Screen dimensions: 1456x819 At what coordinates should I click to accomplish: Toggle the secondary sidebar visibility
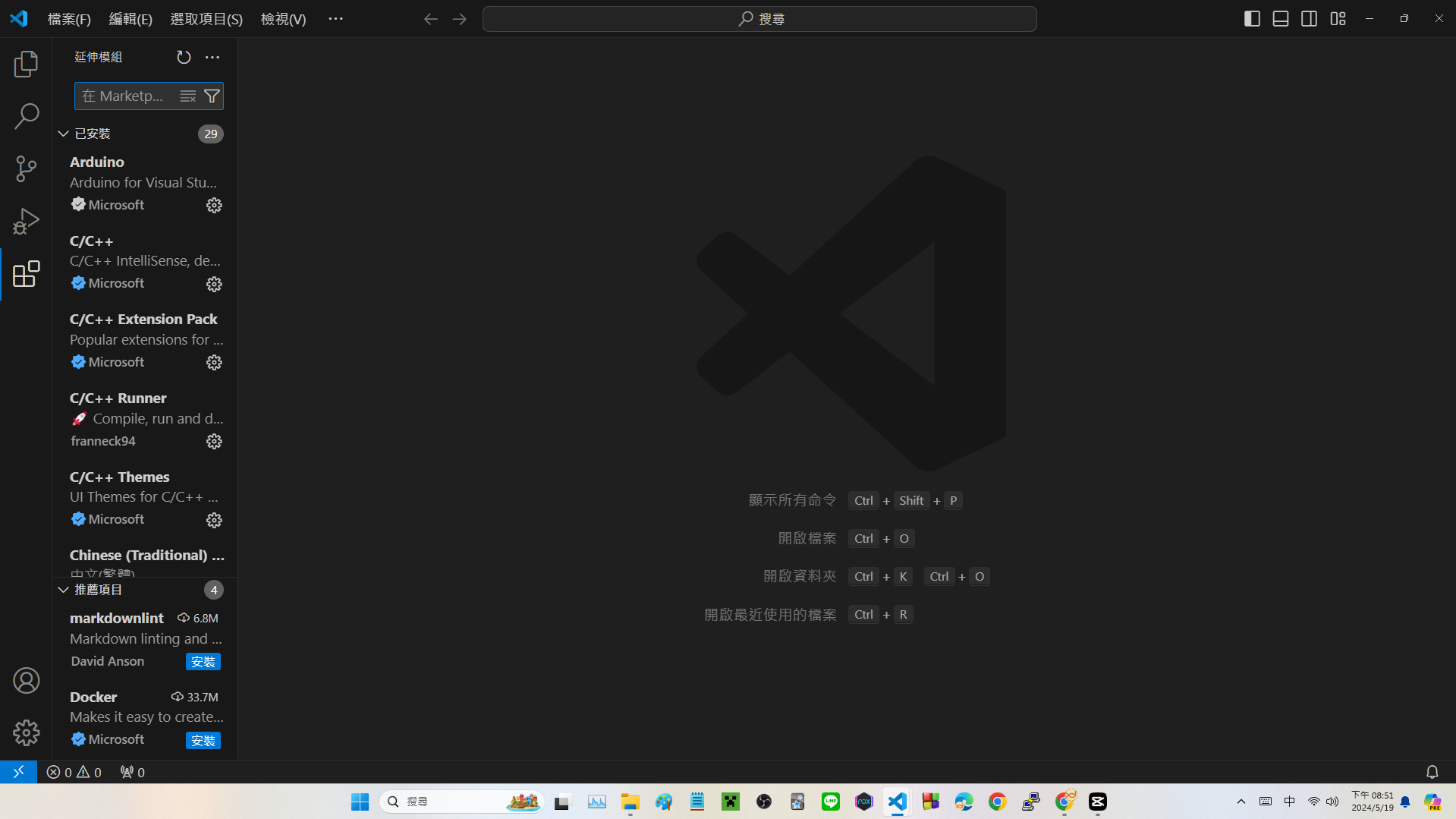(1309, 19)
